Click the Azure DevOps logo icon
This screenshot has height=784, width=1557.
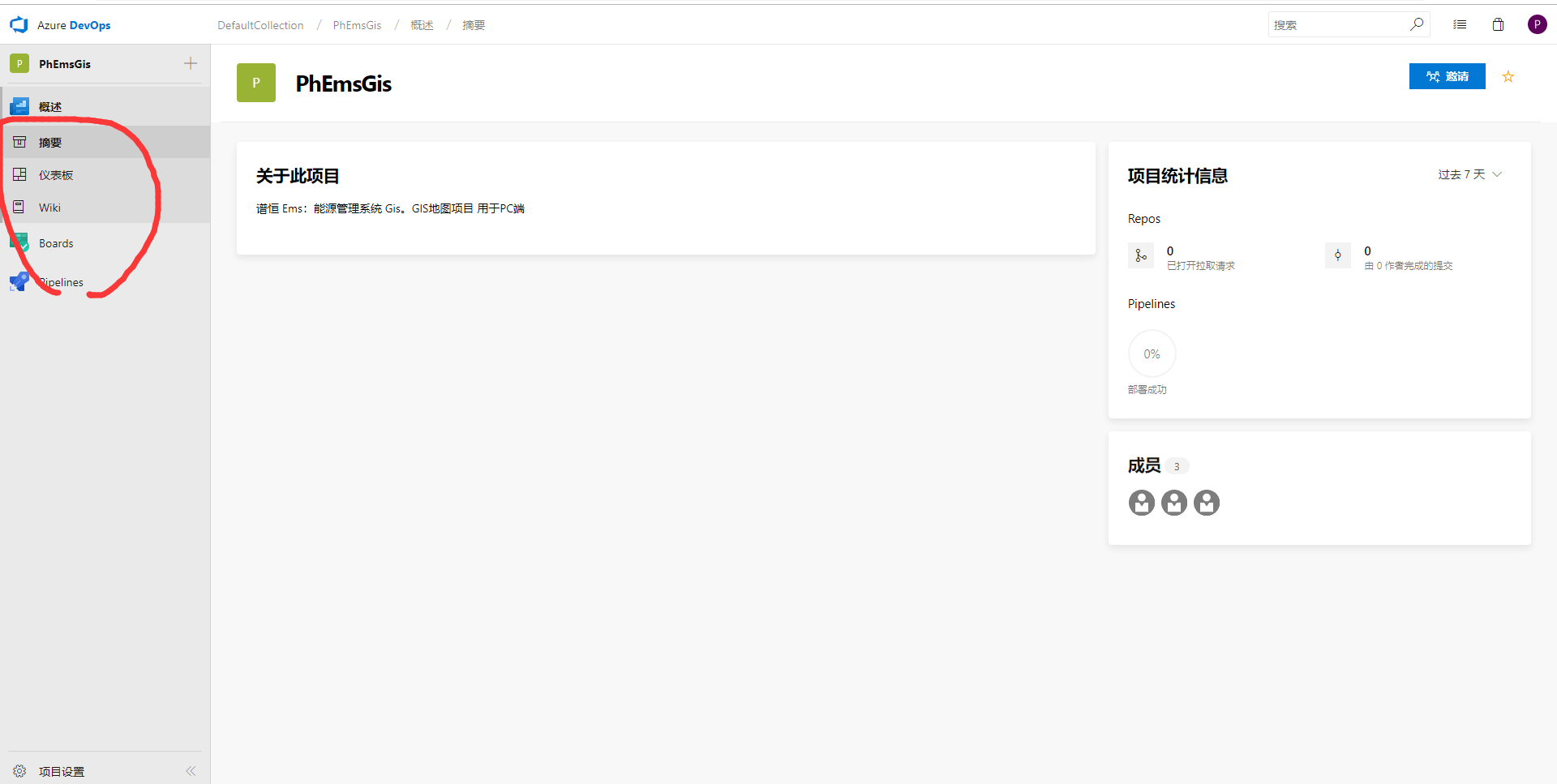pos(19,25)
